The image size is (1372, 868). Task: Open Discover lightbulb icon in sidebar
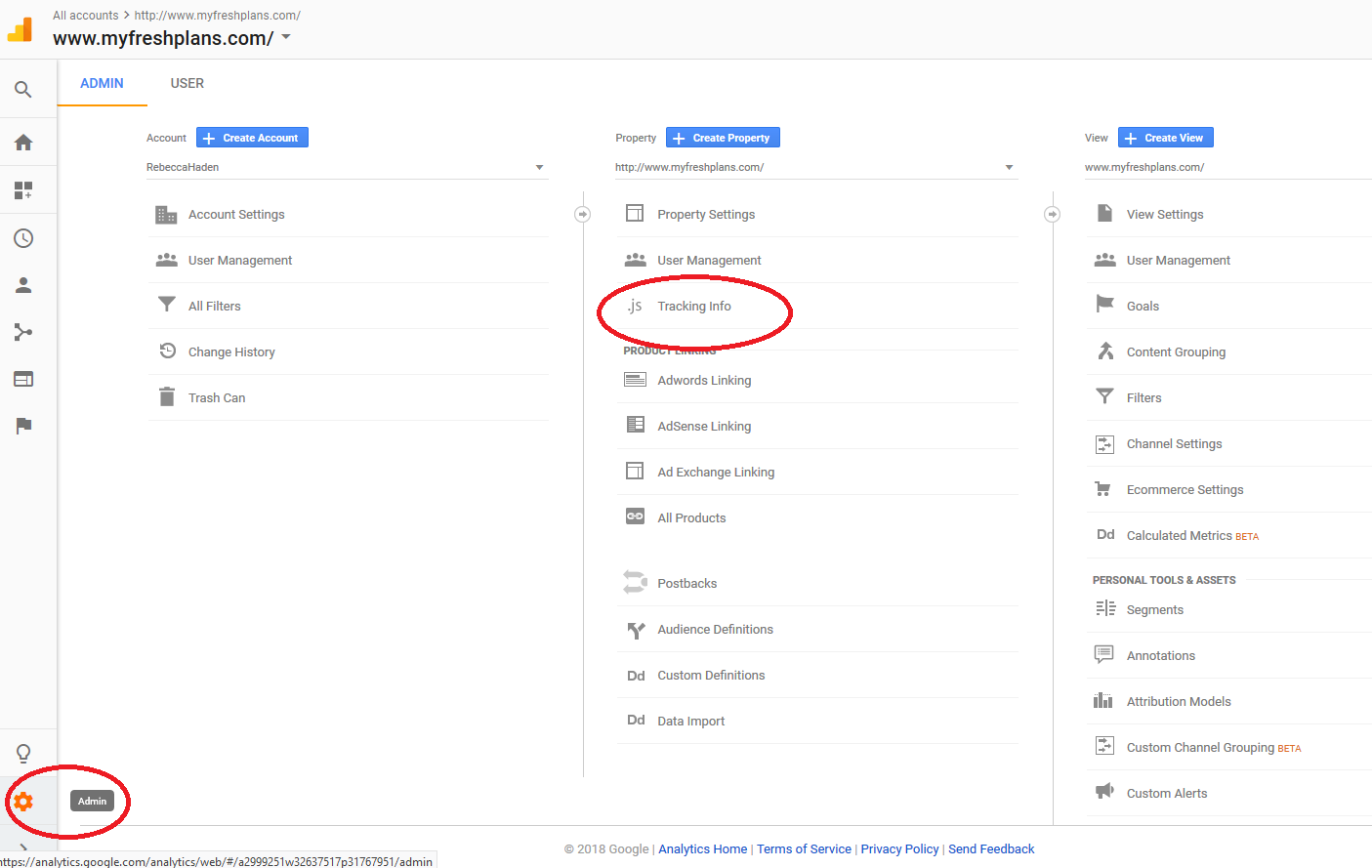[x=23, y=753]
